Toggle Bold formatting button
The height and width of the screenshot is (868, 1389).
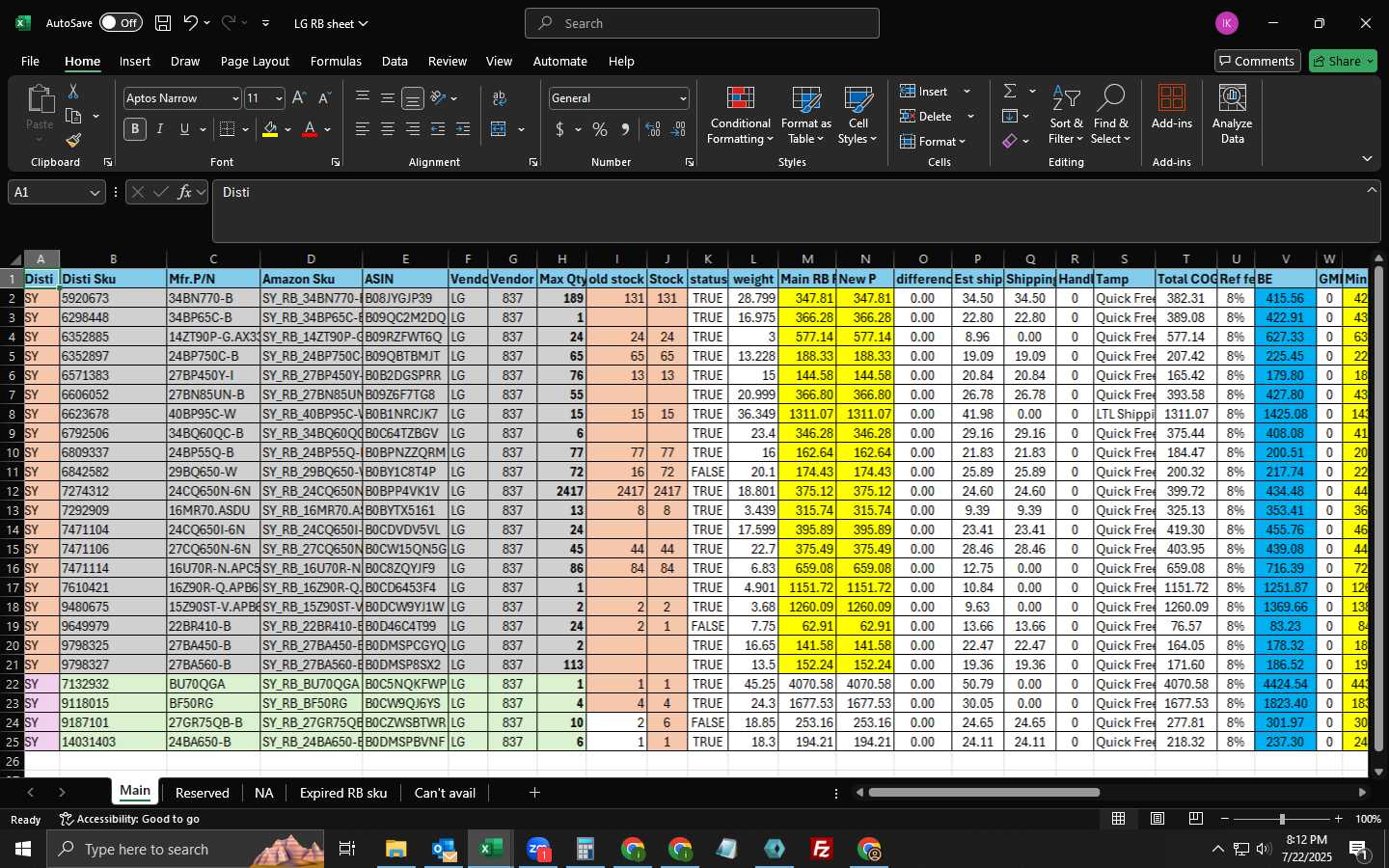(135, 129)
